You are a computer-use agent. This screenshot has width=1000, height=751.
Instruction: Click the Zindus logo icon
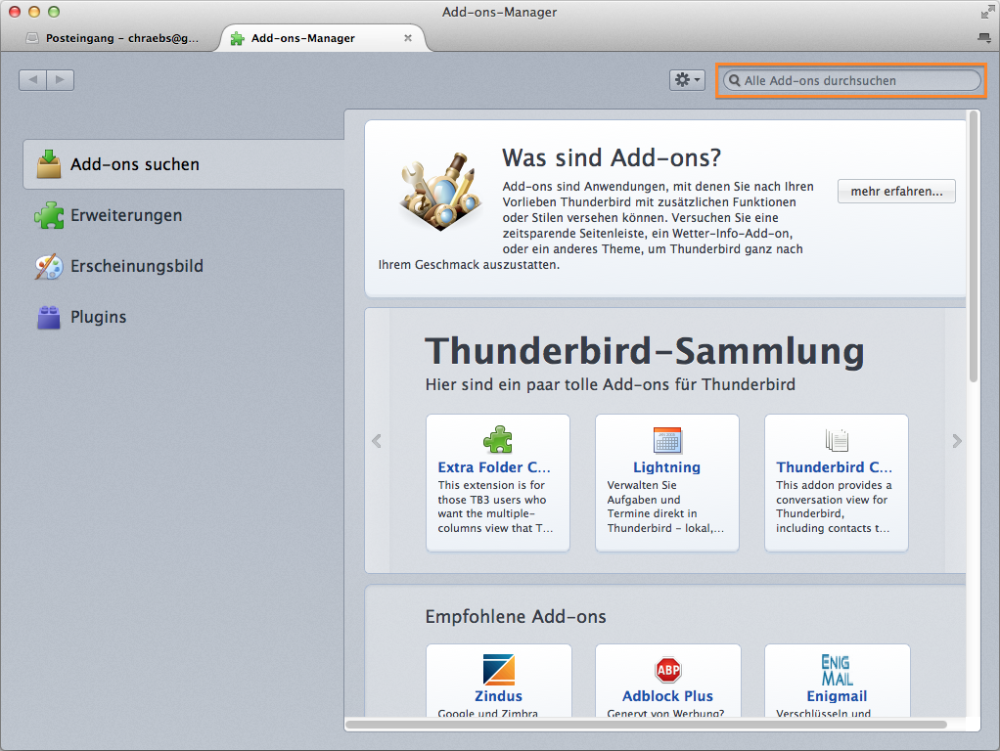click(499, 669)
